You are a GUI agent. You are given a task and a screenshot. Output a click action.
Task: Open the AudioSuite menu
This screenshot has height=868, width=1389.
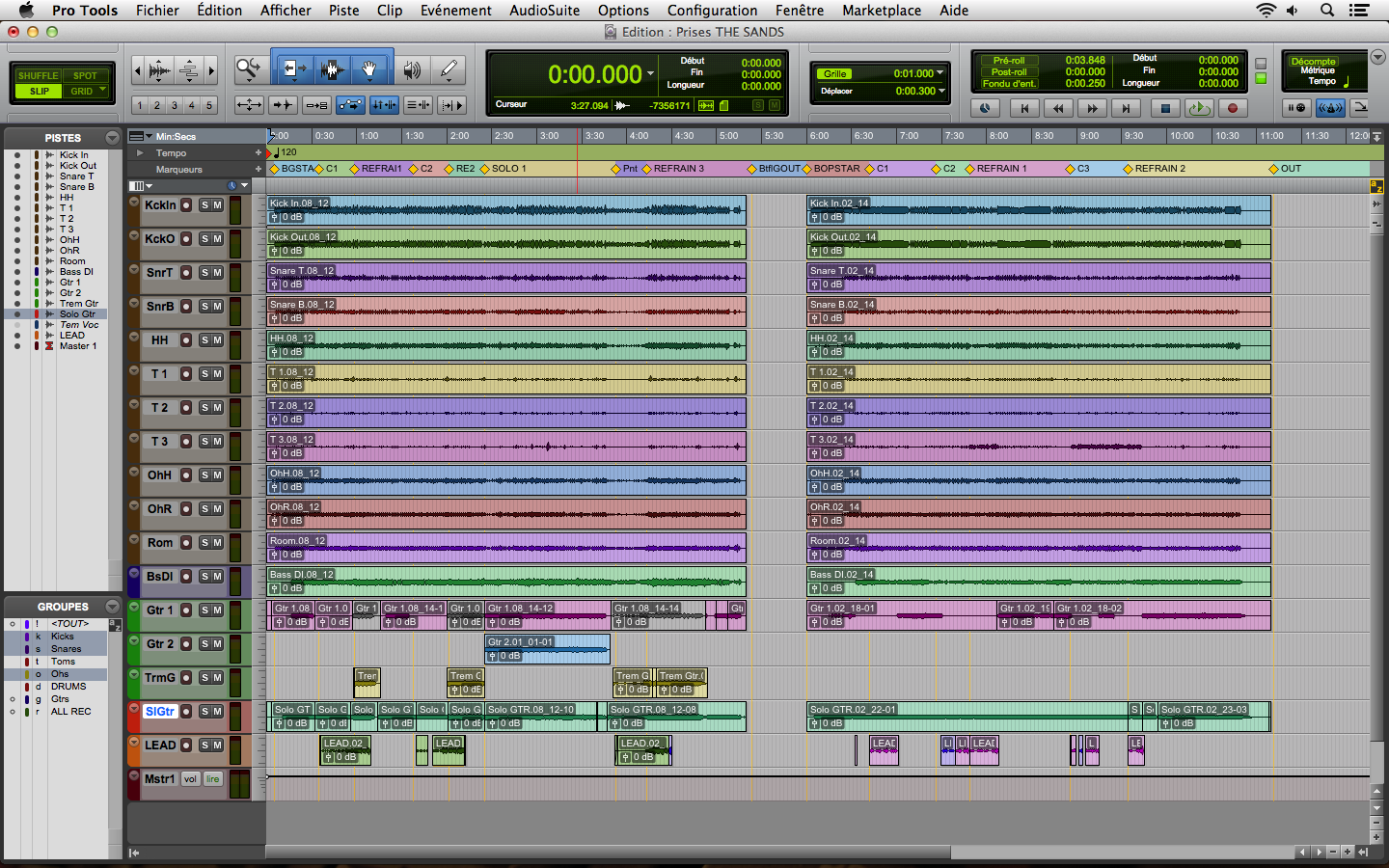click(544, 10)
